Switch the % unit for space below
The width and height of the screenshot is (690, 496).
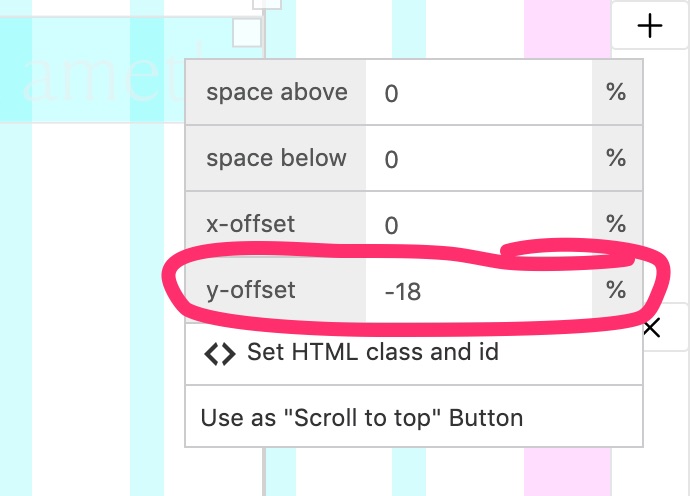616,159
